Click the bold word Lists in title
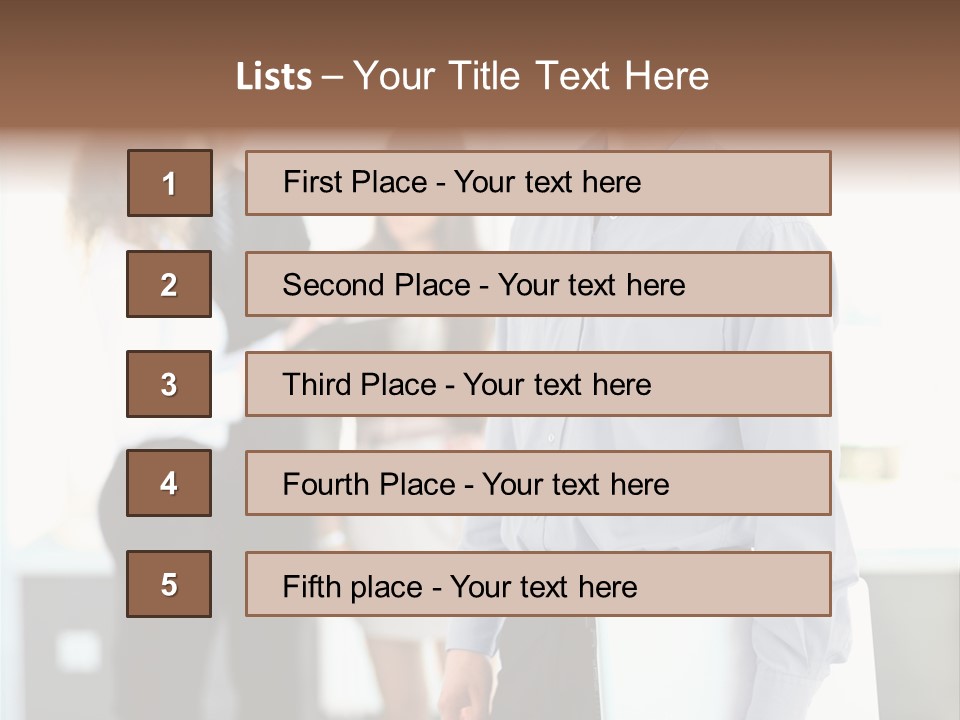This screenshot has height=720, width=960. tap(273, 77)
